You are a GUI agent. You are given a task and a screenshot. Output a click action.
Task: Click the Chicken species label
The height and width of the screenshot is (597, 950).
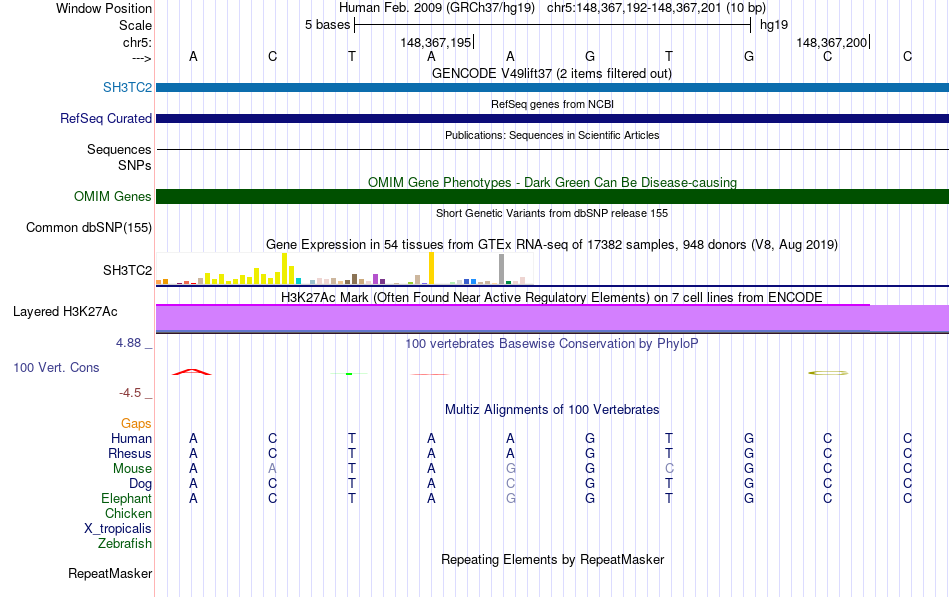pyautogui.click(x=128, y=513)
